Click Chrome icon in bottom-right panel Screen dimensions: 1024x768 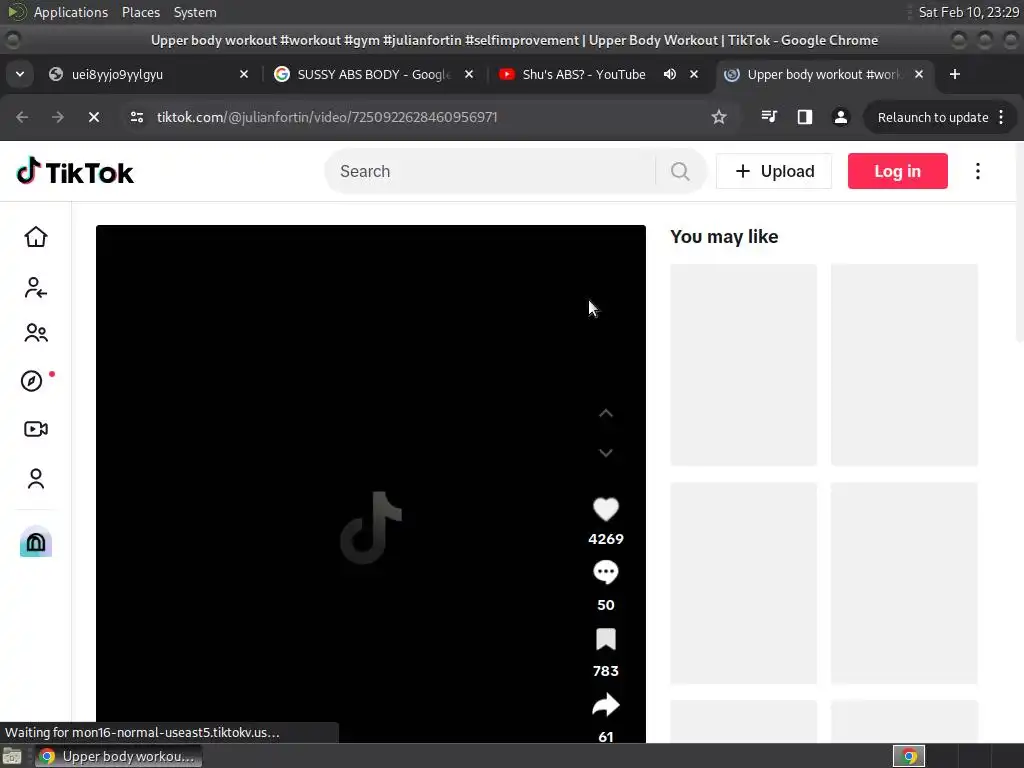click(909, 756)
